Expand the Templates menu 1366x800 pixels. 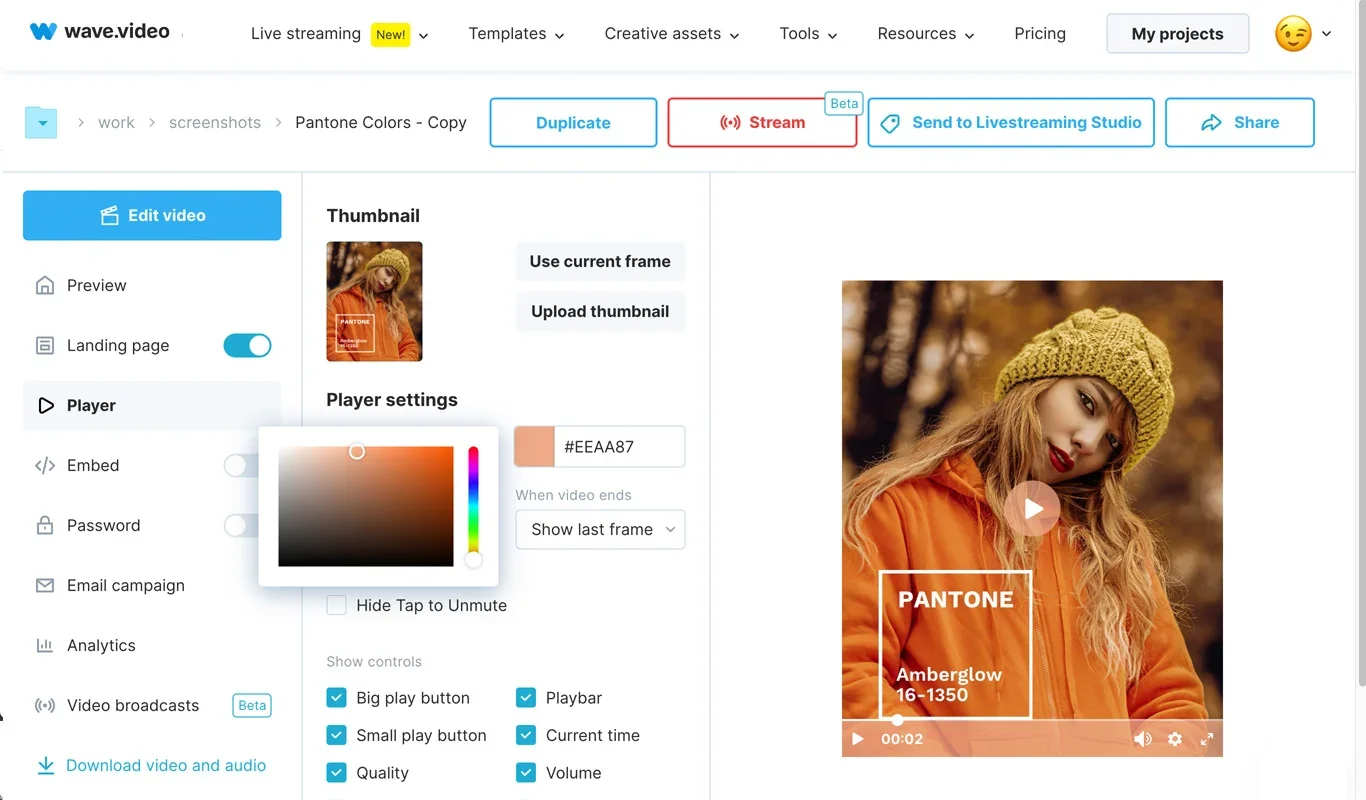pos(516,34)
